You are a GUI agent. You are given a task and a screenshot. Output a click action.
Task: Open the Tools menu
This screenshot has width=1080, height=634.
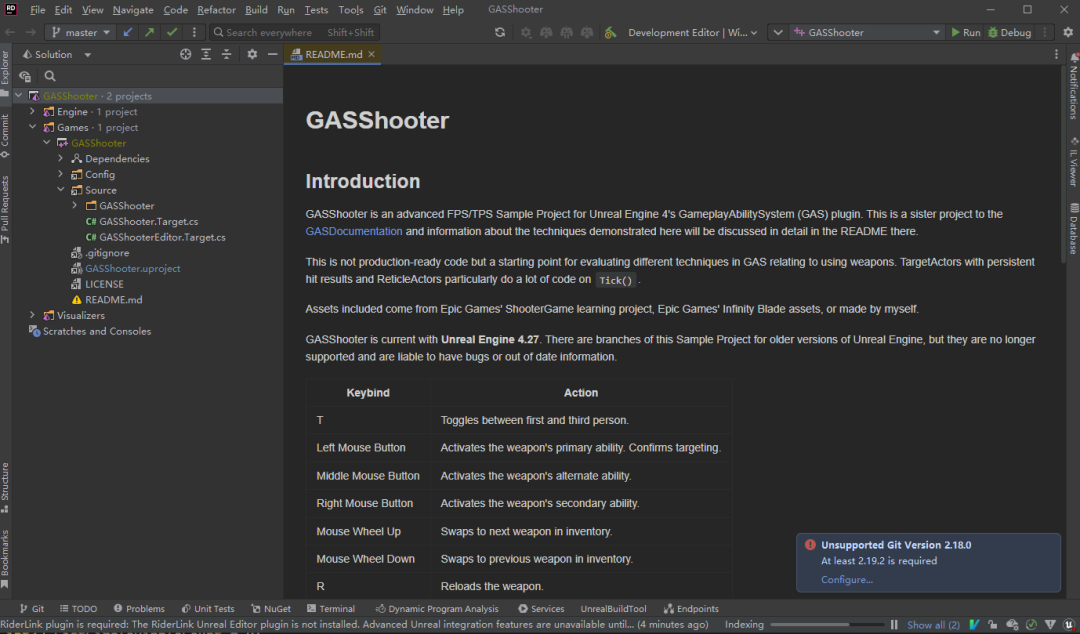(x=351, y=10)
